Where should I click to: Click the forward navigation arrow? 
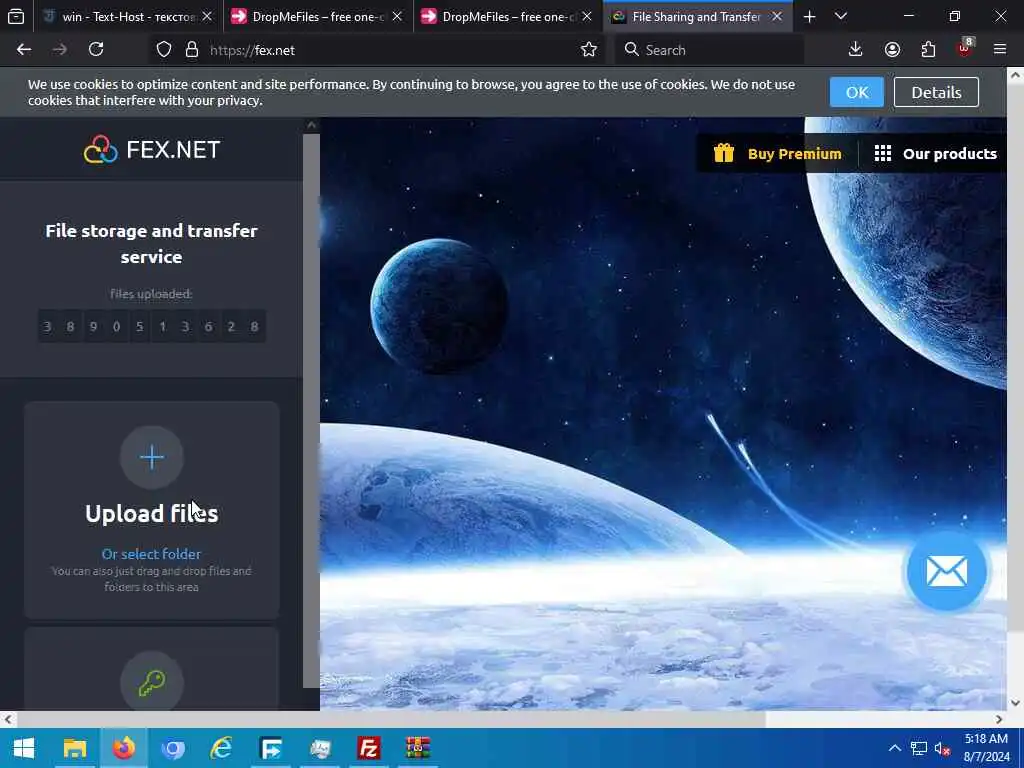click(60, 50)
